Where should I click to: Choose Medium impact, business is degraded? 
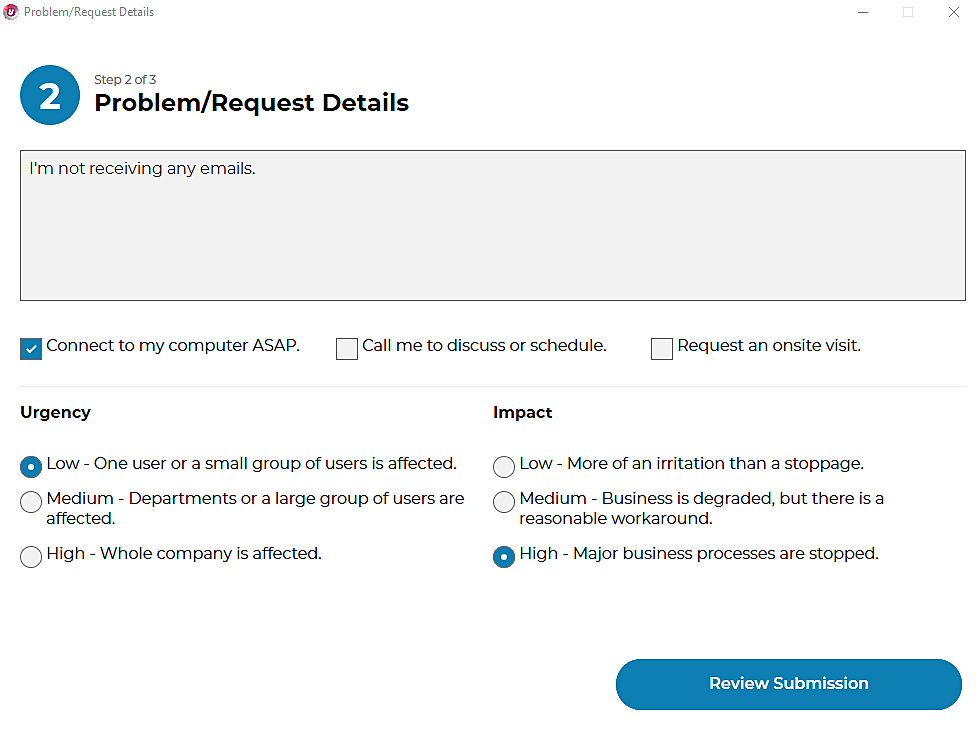504,501
